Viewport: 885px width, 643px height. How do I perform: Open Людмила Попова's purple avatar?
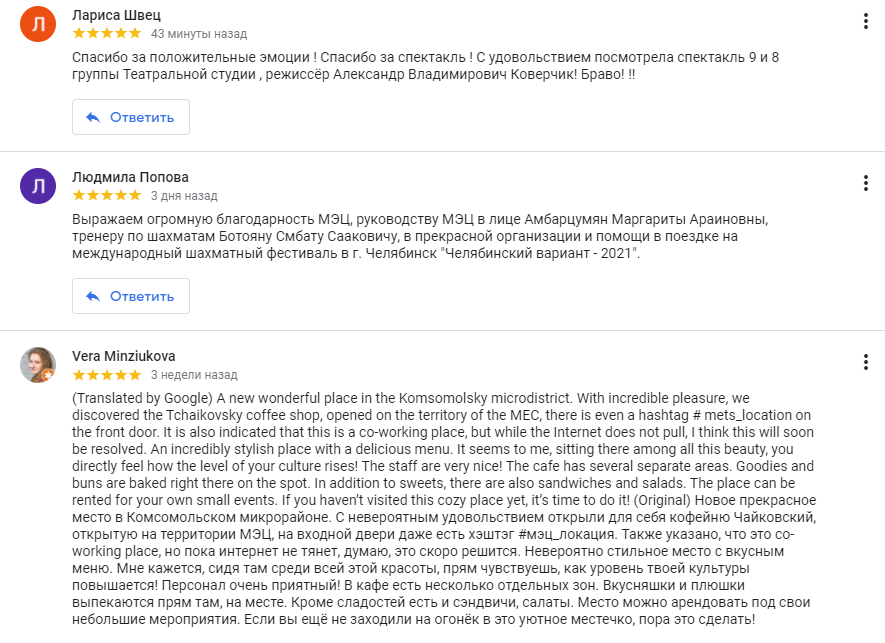click(x=38, y=186)
